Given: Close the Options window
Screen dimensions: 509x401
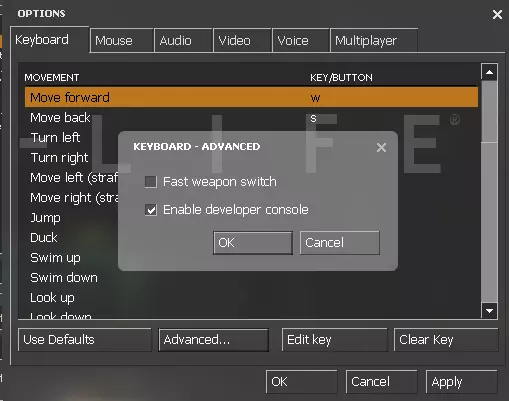Looking at the screenshot, I should [x=497, y=14].
